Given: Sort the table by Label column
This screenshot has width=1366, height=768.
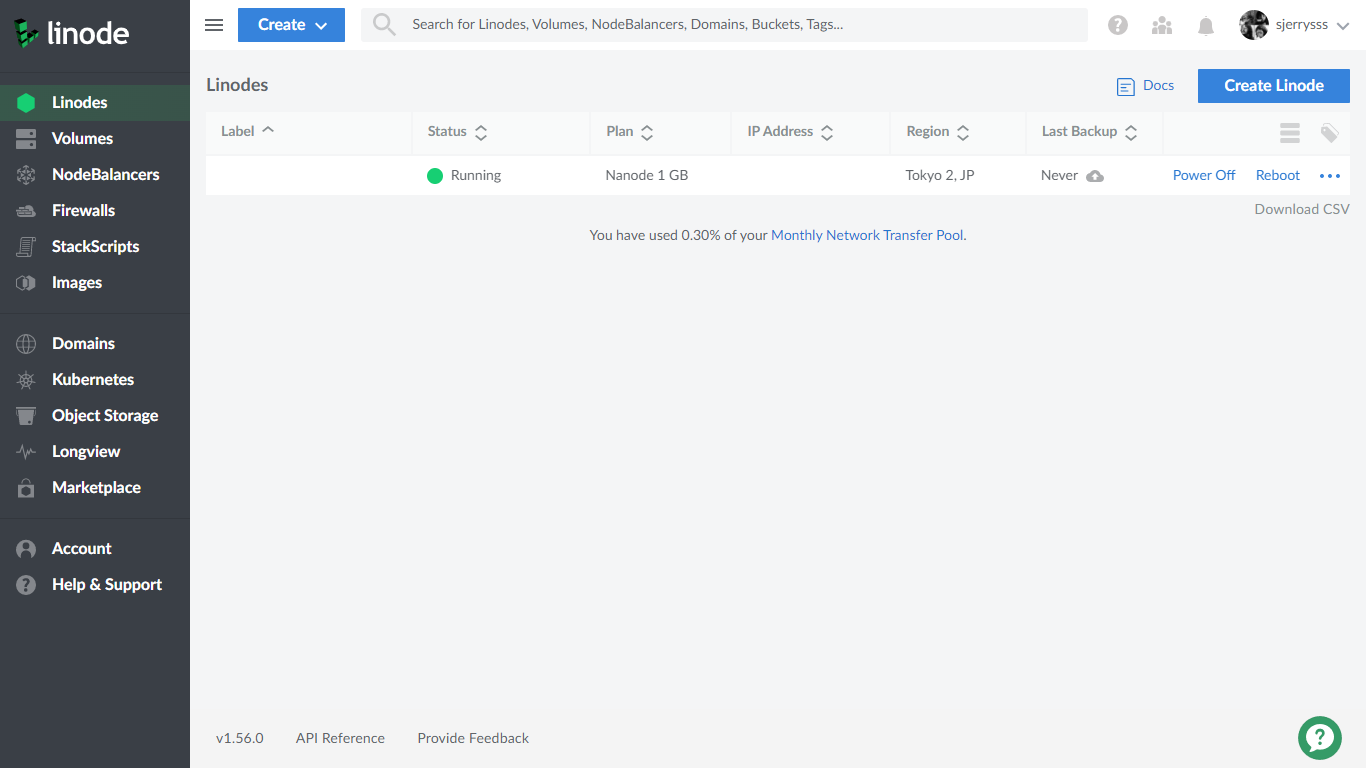Looking at the screenshot, I should 248,131.
